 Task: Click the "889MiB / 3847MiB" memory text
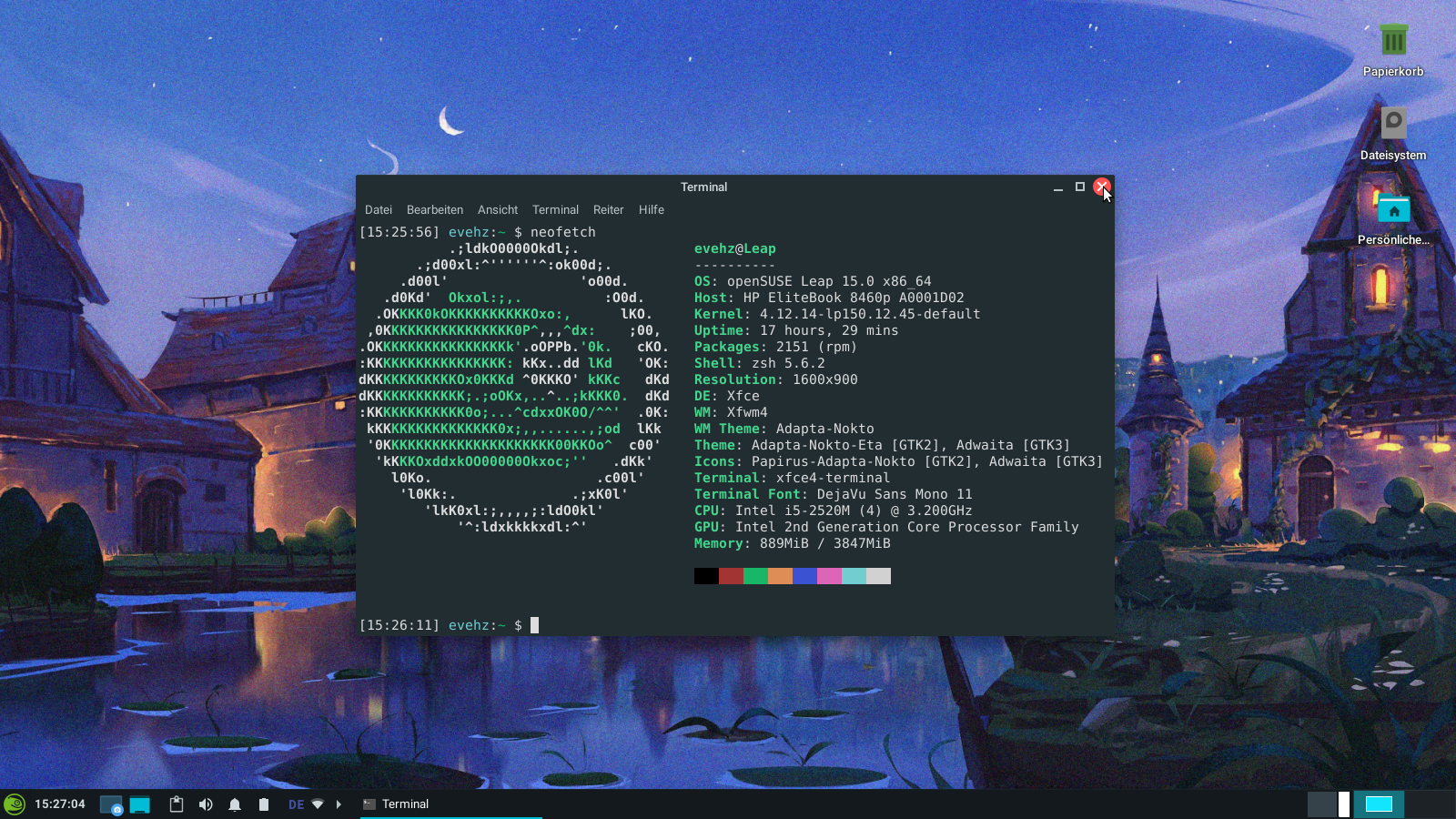coord(825,544)
